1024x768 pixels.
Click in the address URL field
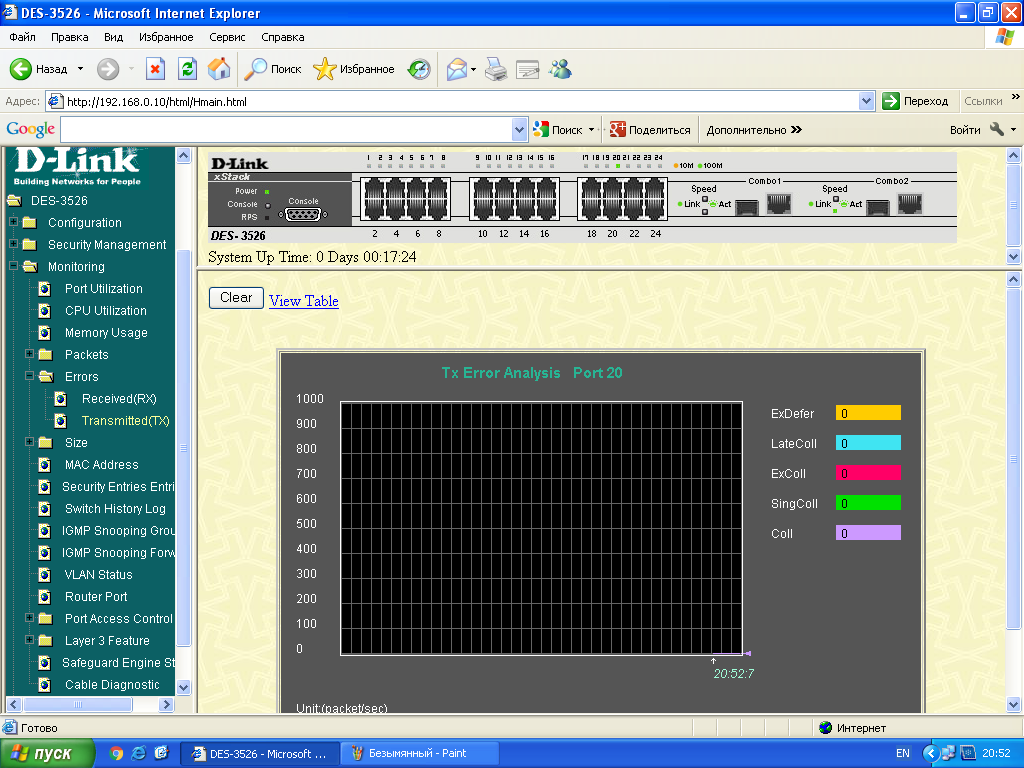[x=460, y=101]
